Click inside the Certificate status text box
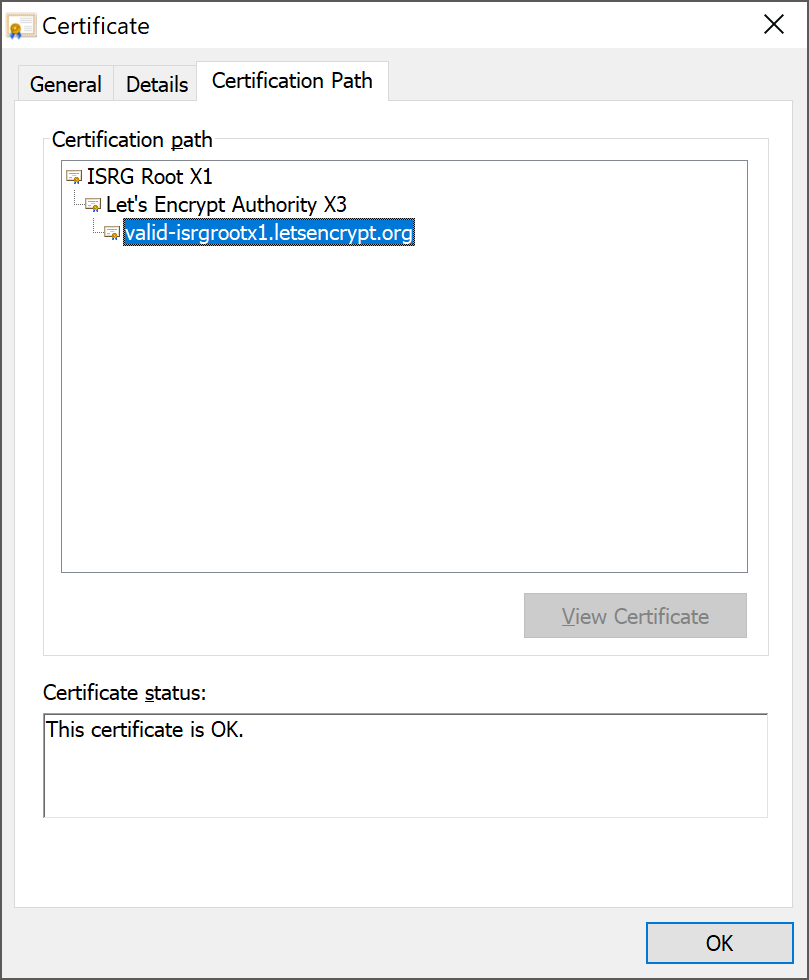 pyautogui.click(x=405, y=766)
